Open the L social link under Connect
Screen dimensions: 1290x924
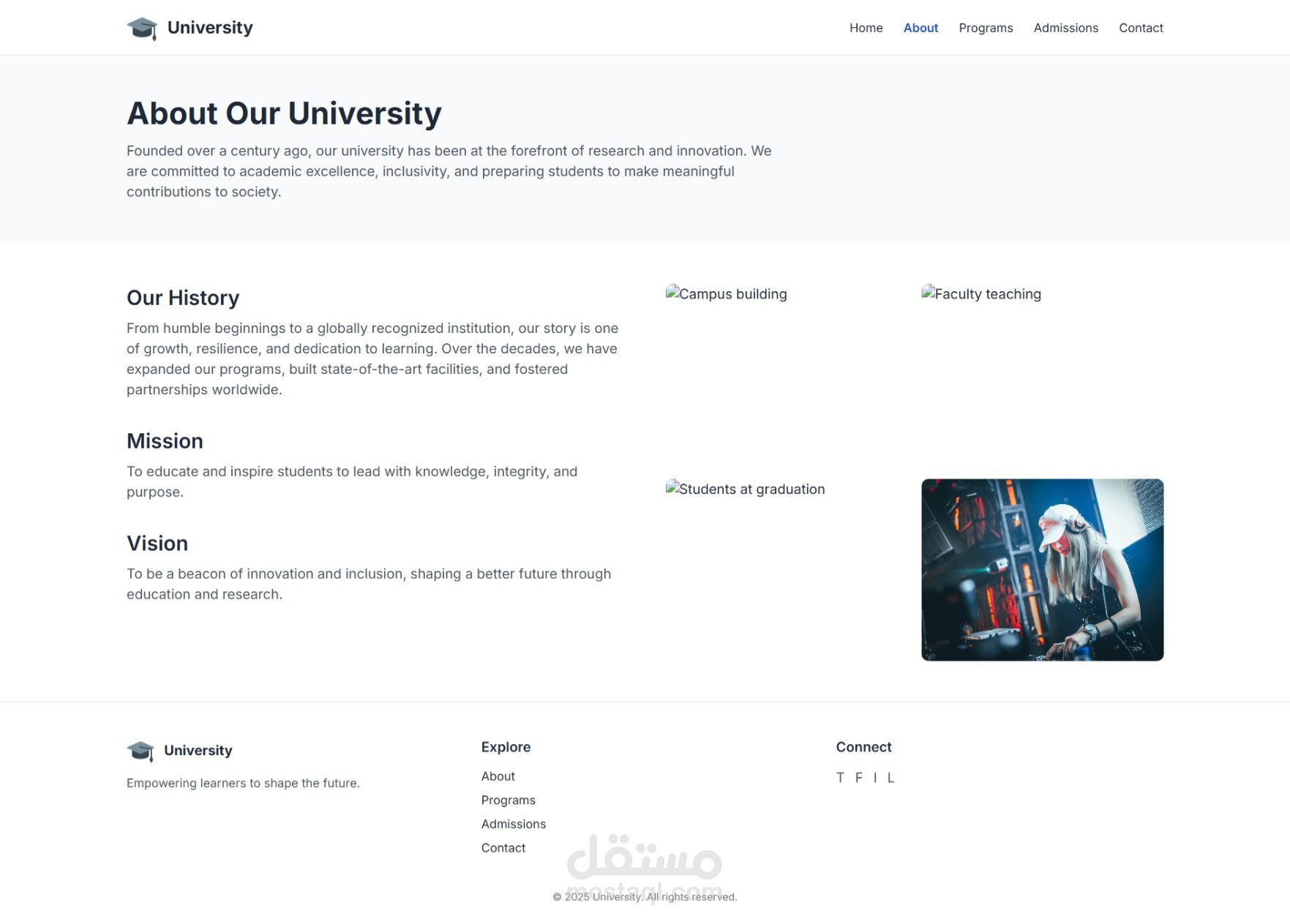point(890,778)
